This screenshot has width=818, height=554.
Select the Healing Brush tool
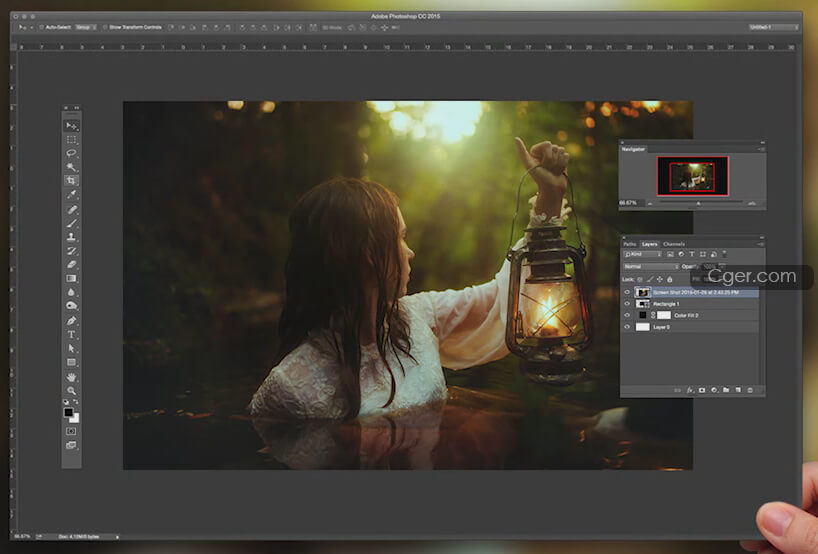tap(71, 209)
